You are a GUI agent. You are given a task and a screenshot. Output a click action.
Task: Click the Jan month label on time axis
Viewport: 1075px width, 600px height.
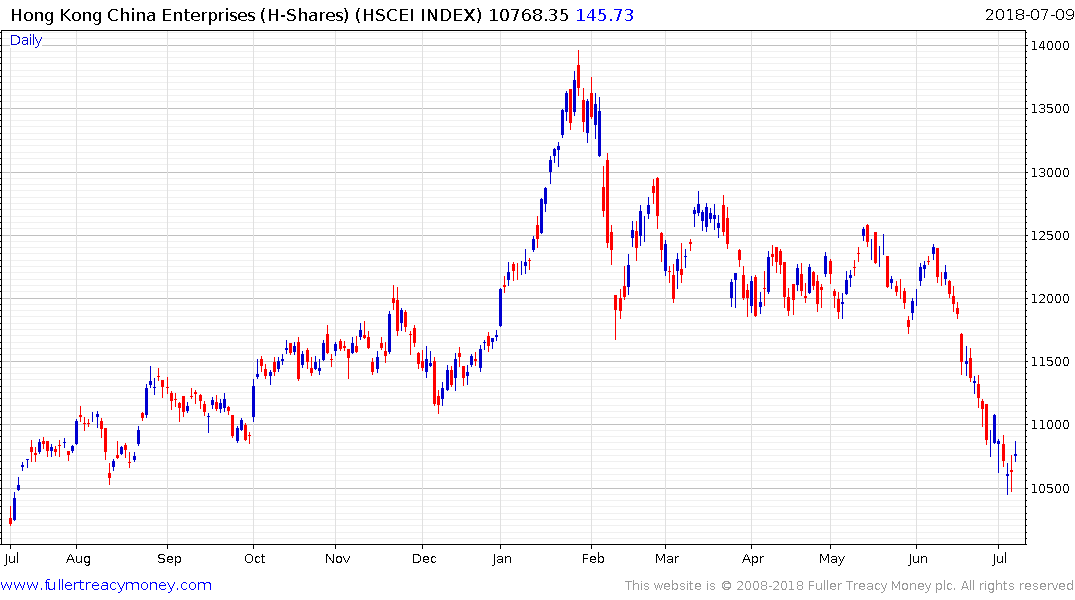point(502,559)
